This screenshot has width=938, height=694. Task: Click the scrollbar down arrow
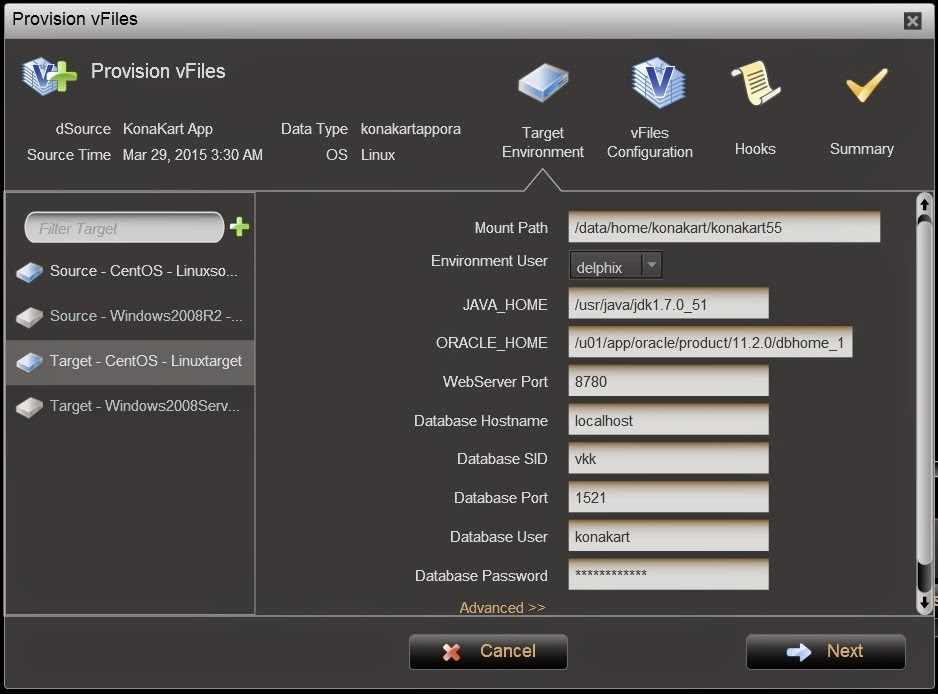(924, 602)
